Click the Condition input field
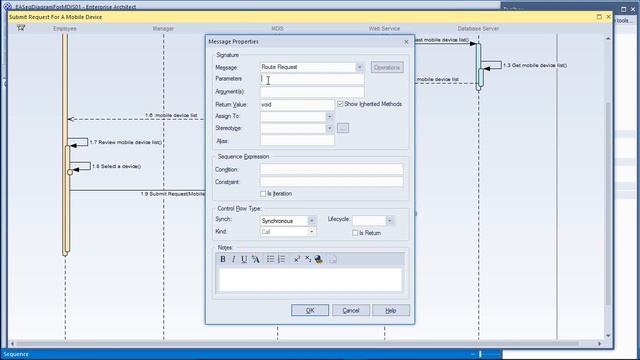This screenshot has width=640, height=360. [x=331, y=169]
